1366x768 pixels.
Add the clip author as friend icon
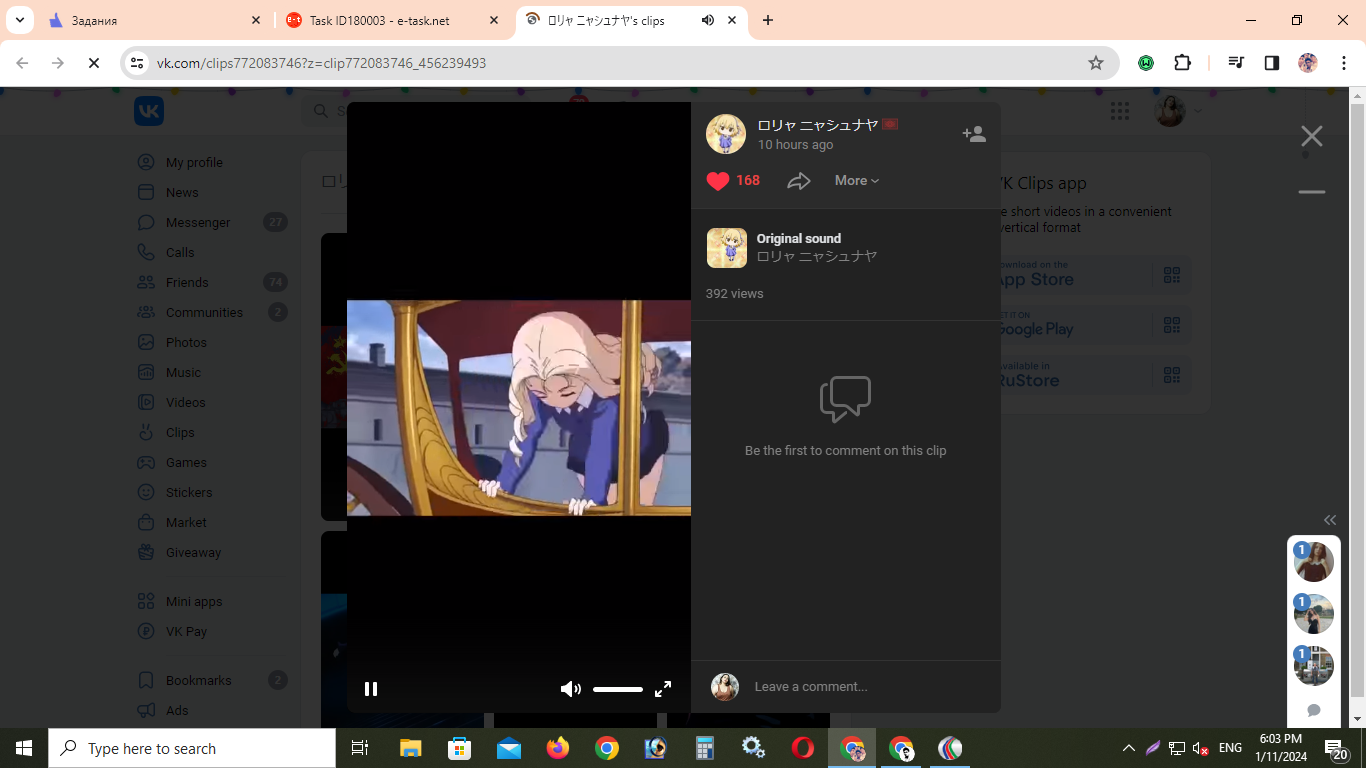pyautogui.click(x=974, y=134)
